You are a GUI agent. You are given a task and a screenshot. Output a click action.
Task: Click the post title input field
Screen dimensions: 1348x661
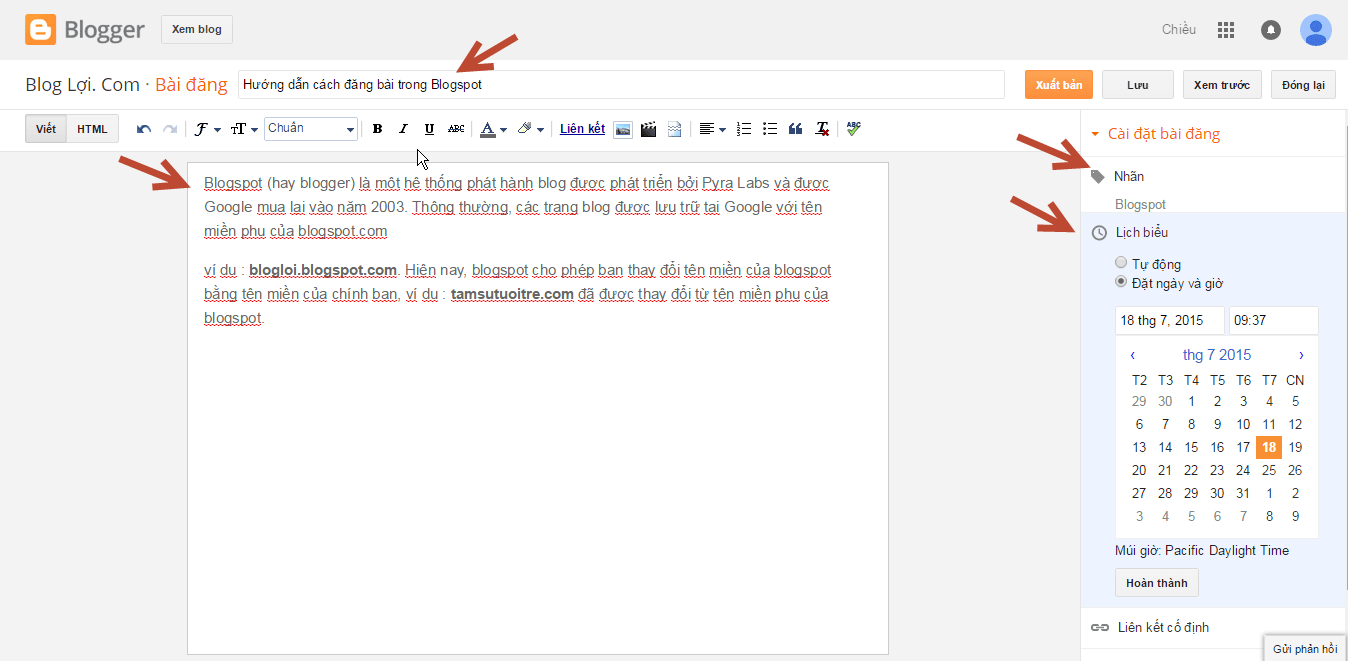click(x=620, y=85)
